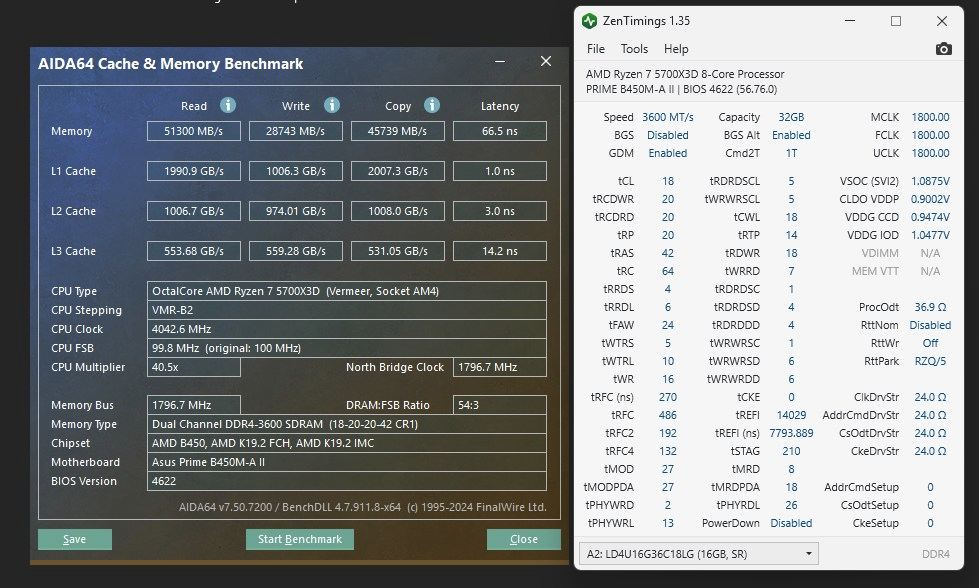Click the PRIME B450M-A II BIOS line
This screenshot has height=588, width=979.
[x=681, y=89]
